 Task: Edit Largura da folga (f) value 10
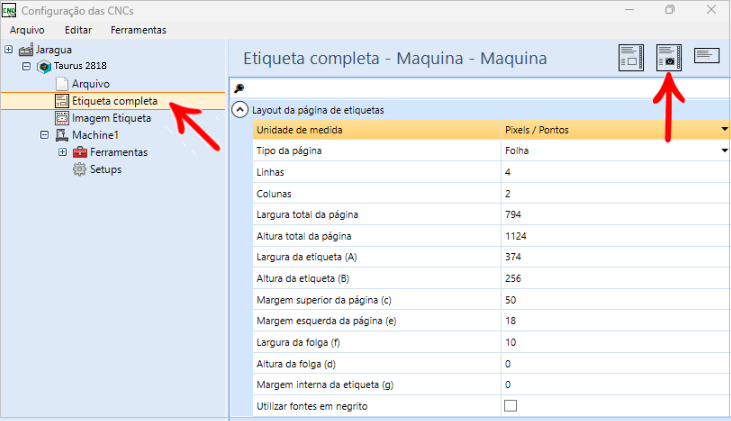615,342
